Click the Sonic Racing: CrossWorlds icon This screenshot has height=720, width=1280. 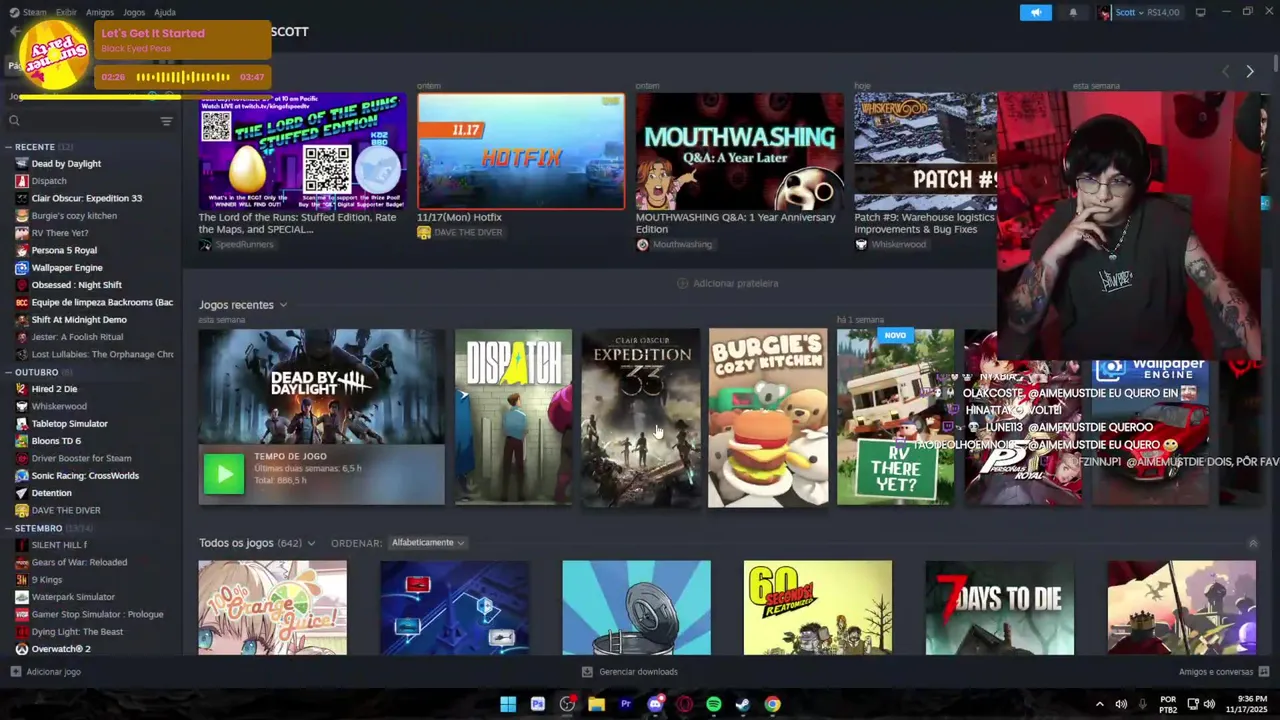[x=22, y=476]
